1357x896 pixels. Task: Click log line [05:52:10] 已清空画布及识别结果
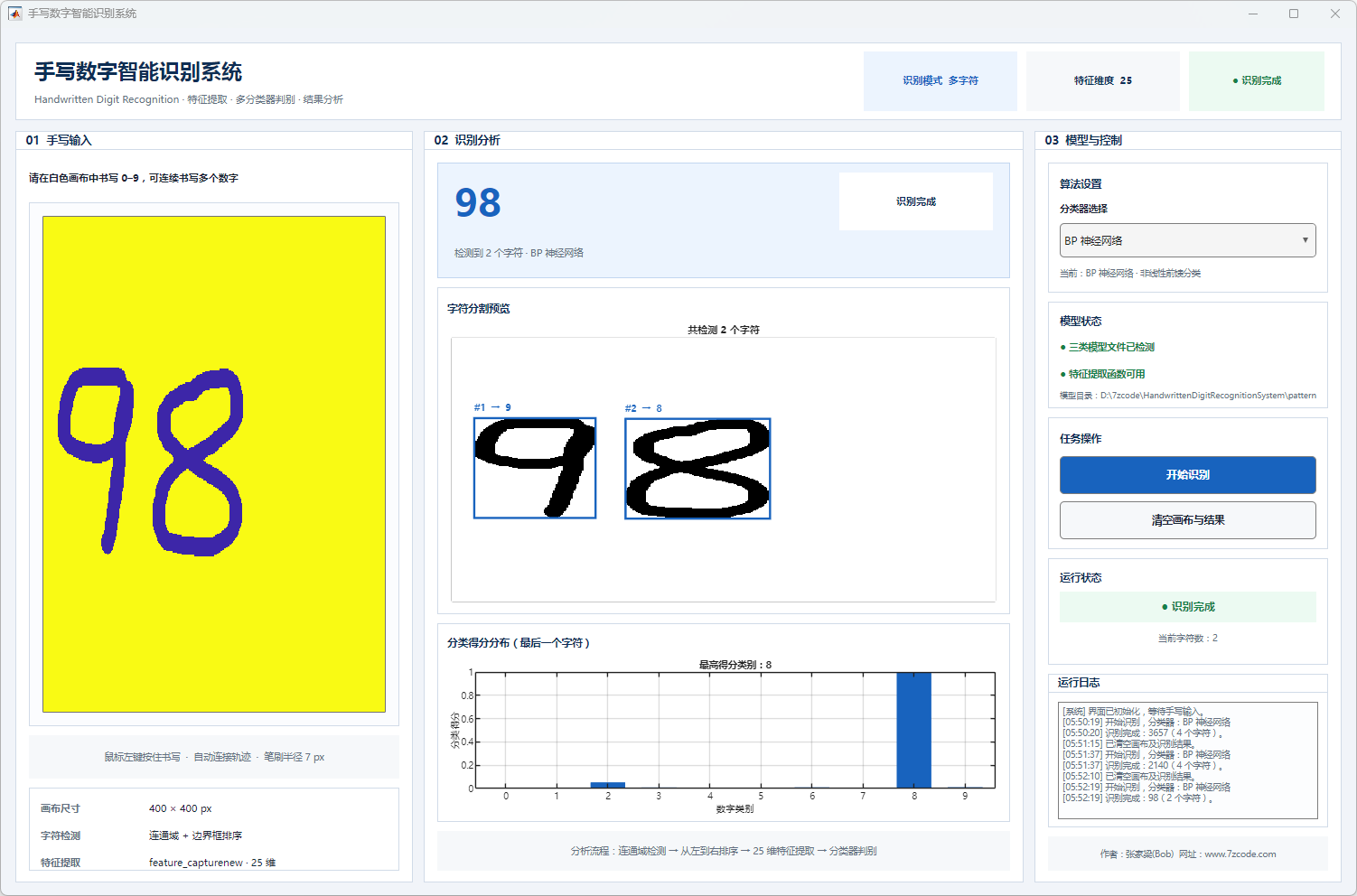(1129, 777)
